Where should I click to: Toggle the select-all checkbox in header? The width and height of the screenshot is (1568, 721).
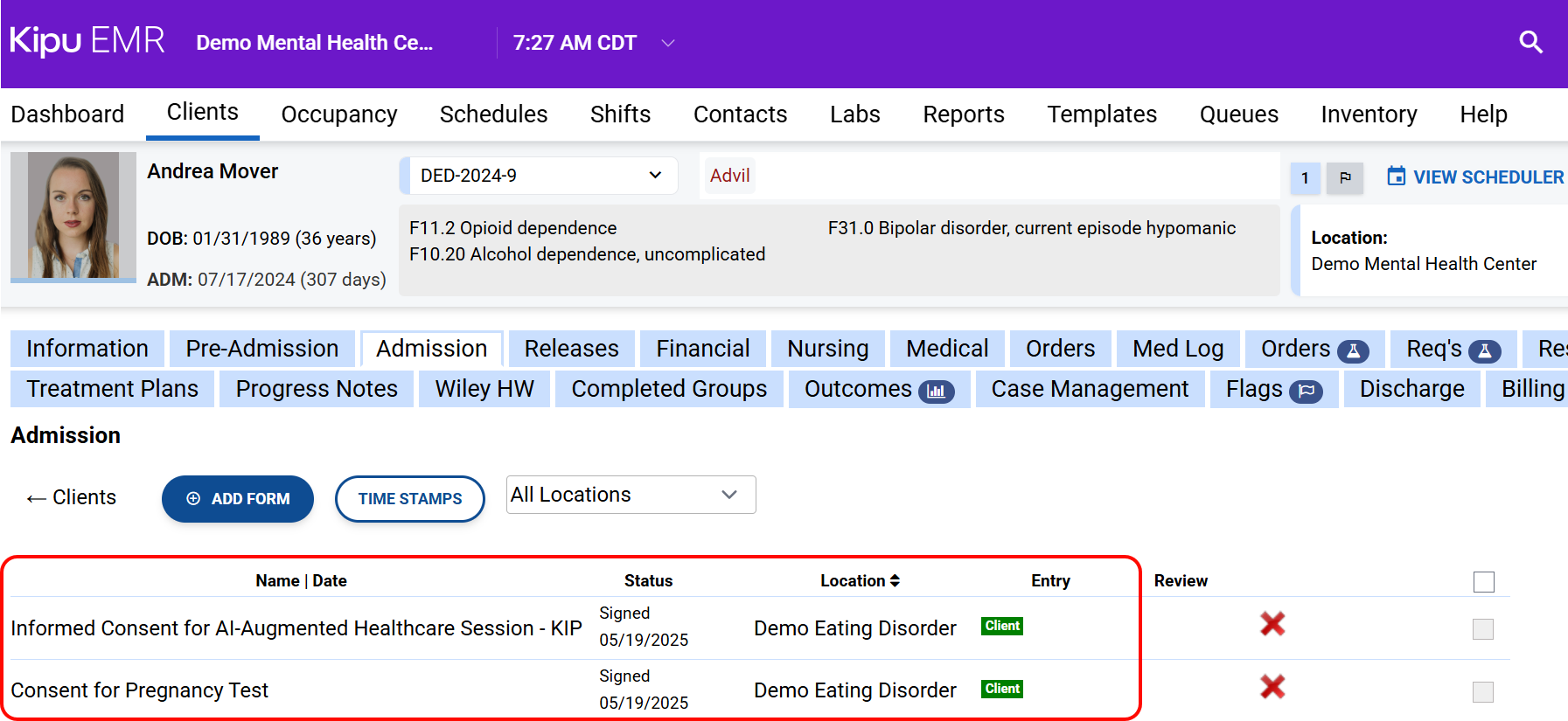click(x=1483, y=582)
